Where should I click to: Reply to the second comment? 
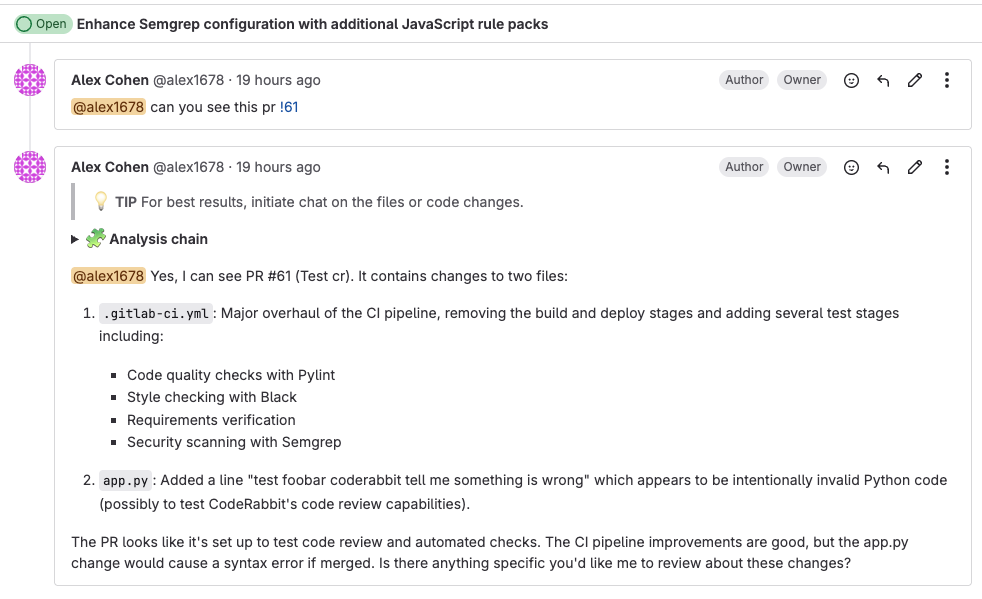883,167
